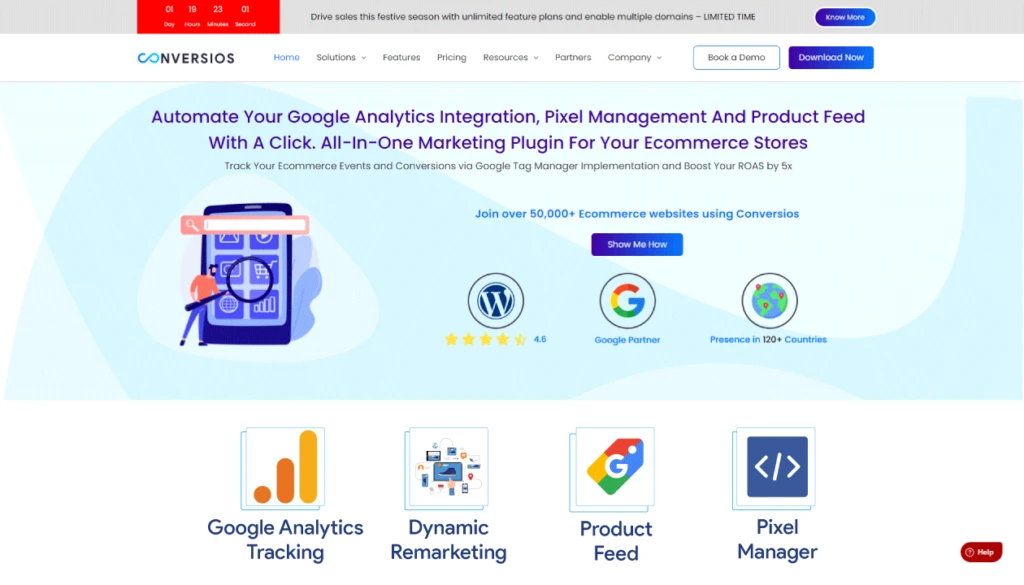Click the Book a Demo button
Image resolution: width=1024 pixels, height=585 pixels.
736,57
